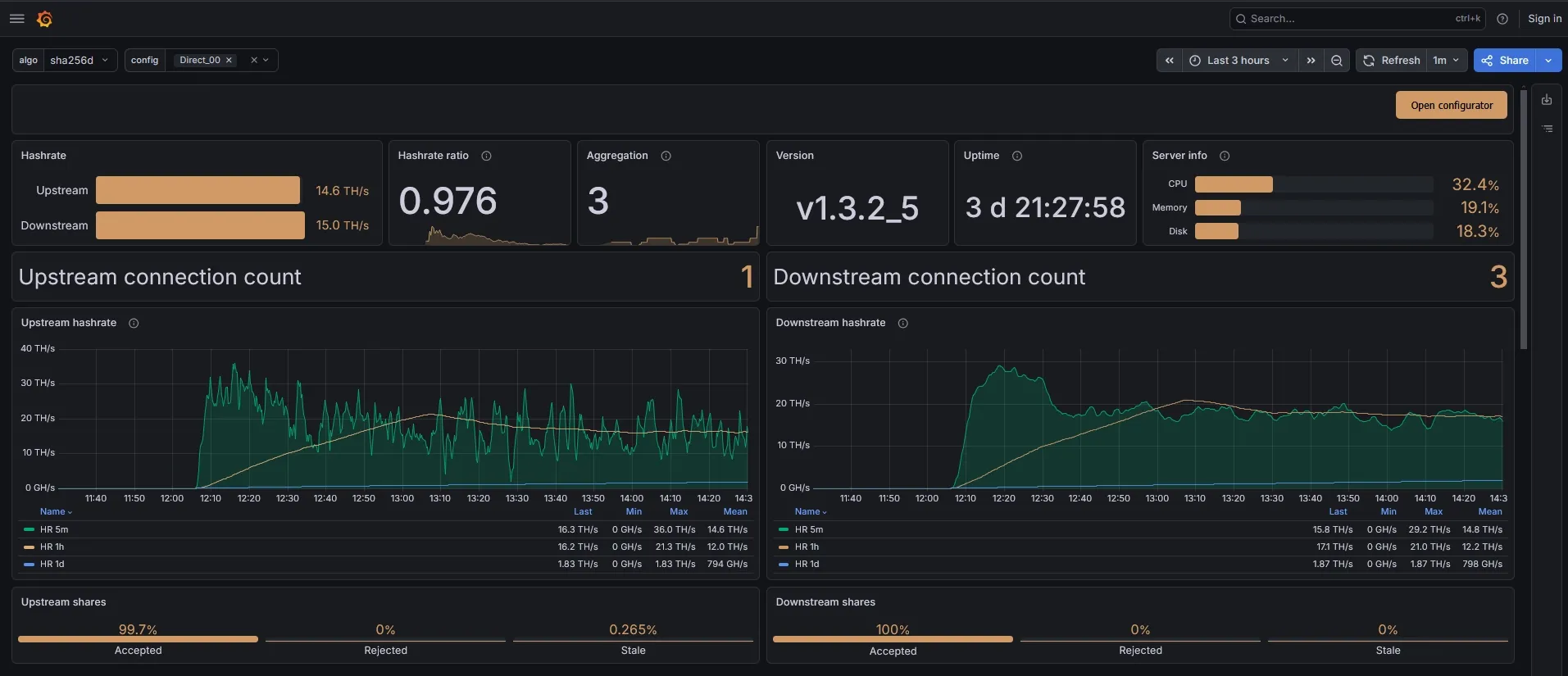This screenshot has width=1568, height=676.
Task: Show info for Aggregation panel
Action: pos(666,156)
